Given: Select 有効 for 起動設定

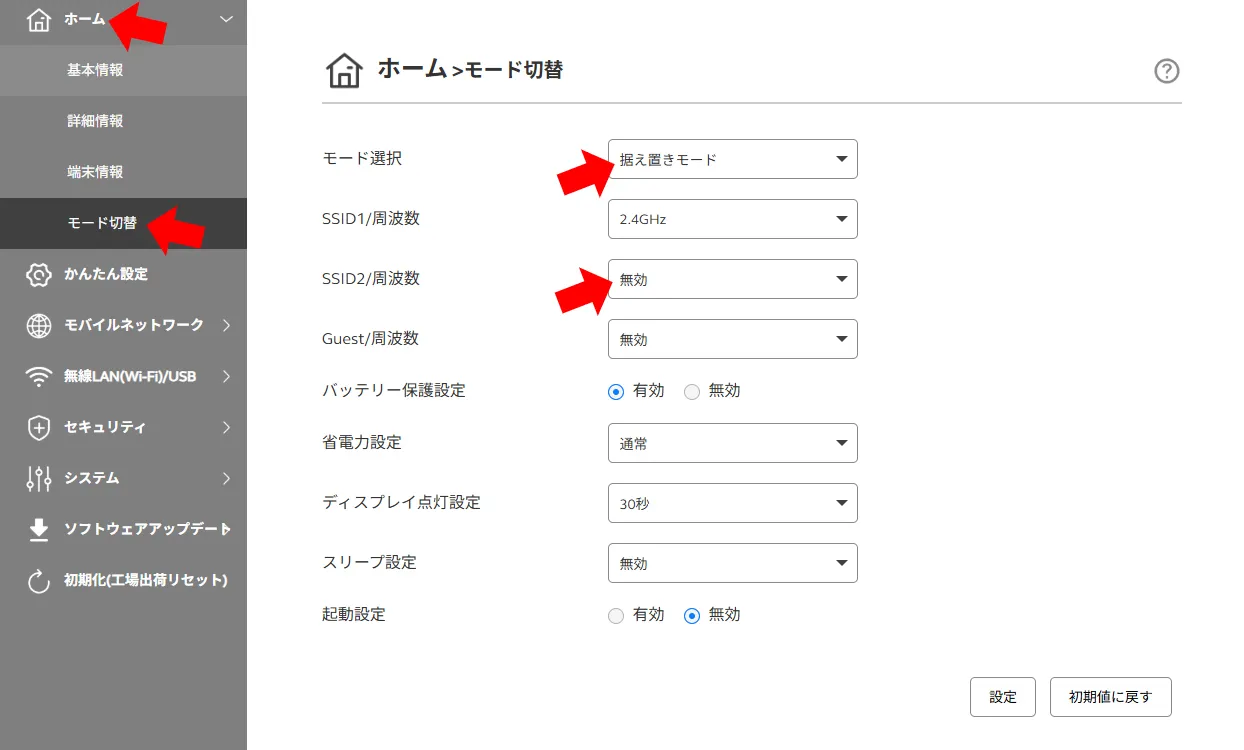Looking at the screenshot, I should pos(616,616).
